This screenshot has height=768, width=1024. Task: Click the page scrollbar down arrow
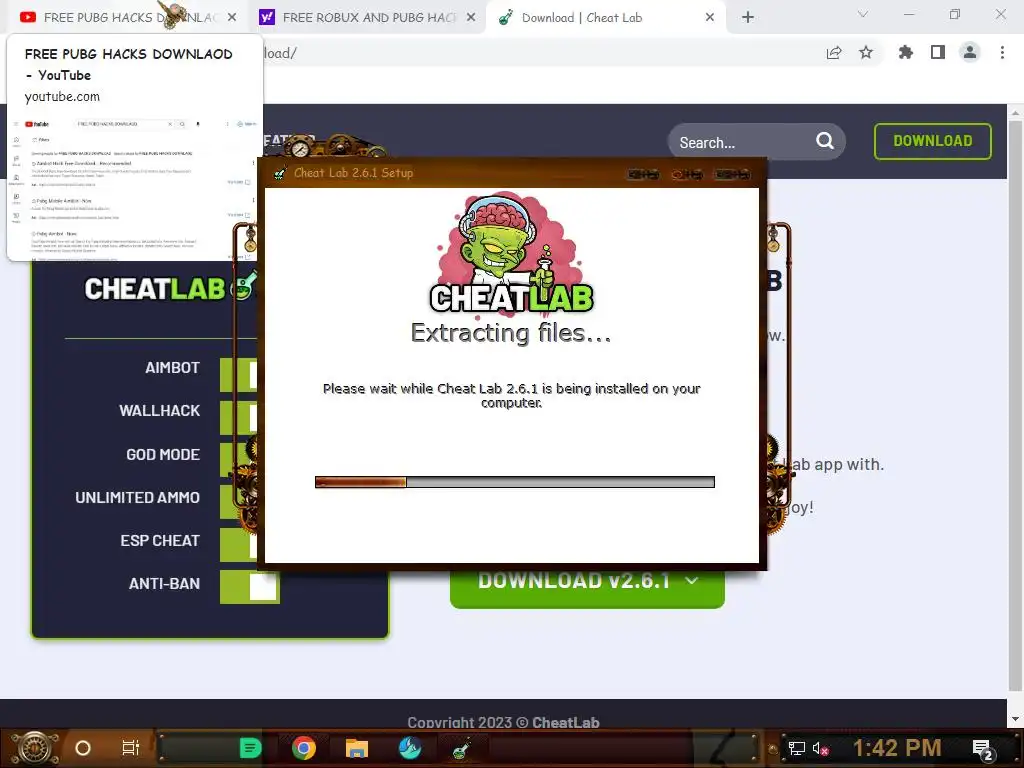pos(1015,718)
